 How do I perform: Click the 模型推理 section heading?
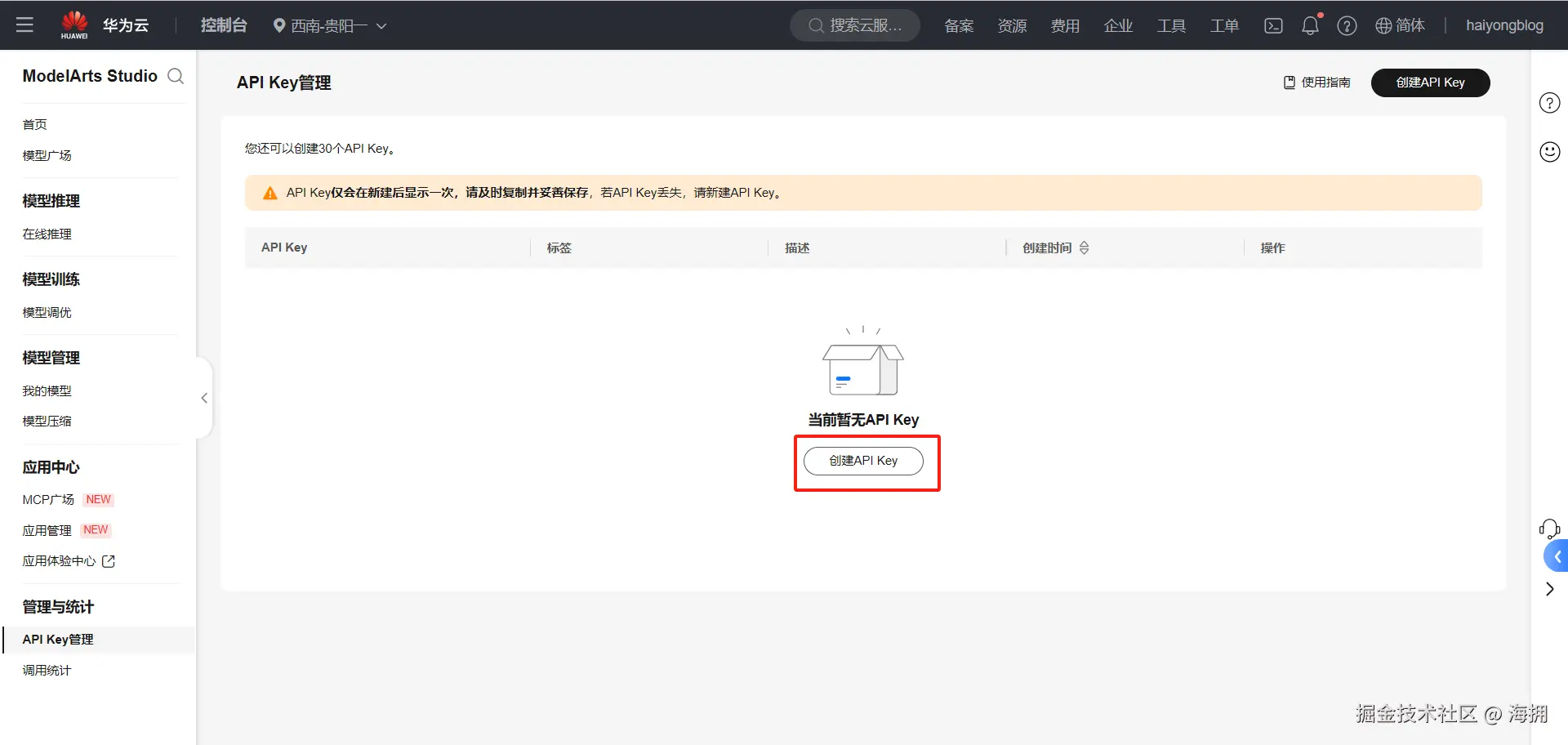pyautogui.click(x=51, y=201)
